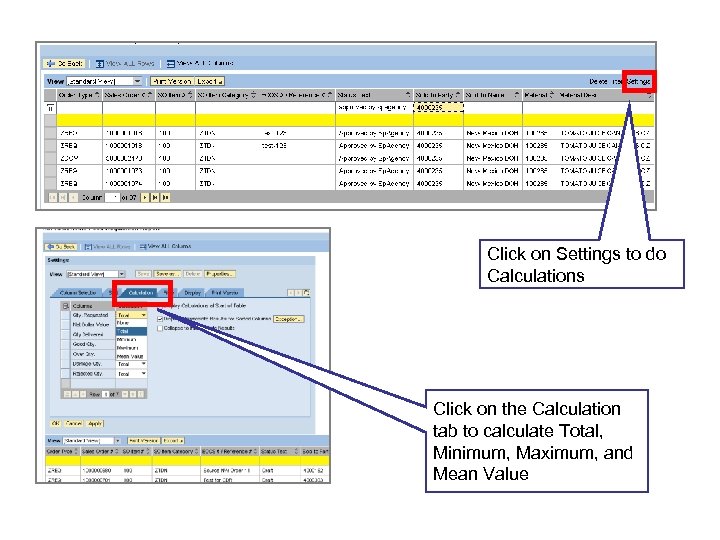
Task: Click View All Columns in the upper report toolbar
Action: click(200, 63)
